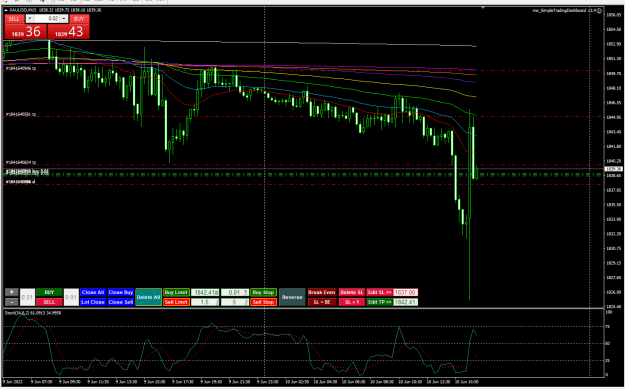Click the plus button in dashboard panel
625x389 pixels.
coord(12,292)
